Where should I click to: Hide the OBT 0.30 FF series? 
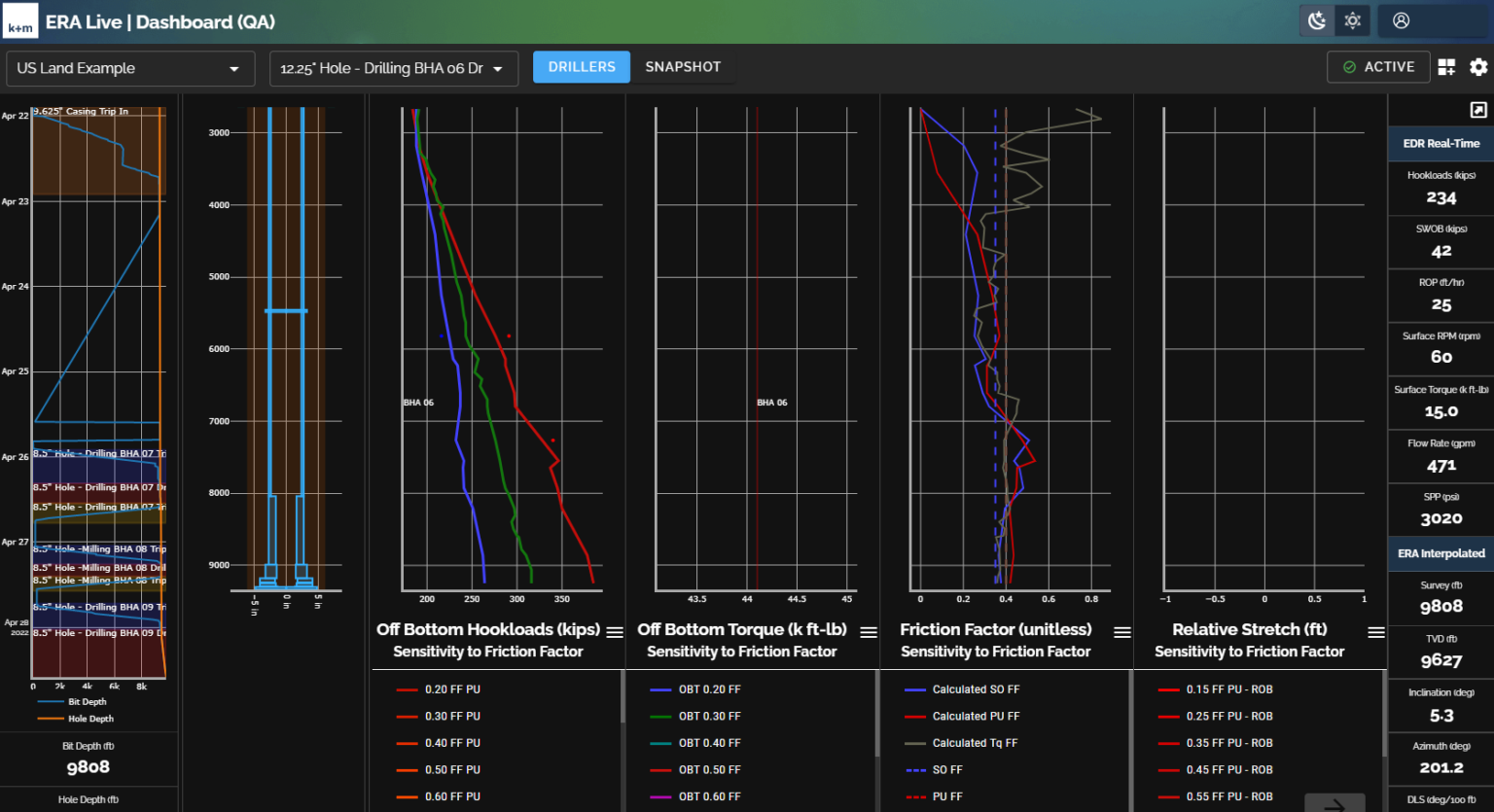pyautogui.click(x=709, y=717)
